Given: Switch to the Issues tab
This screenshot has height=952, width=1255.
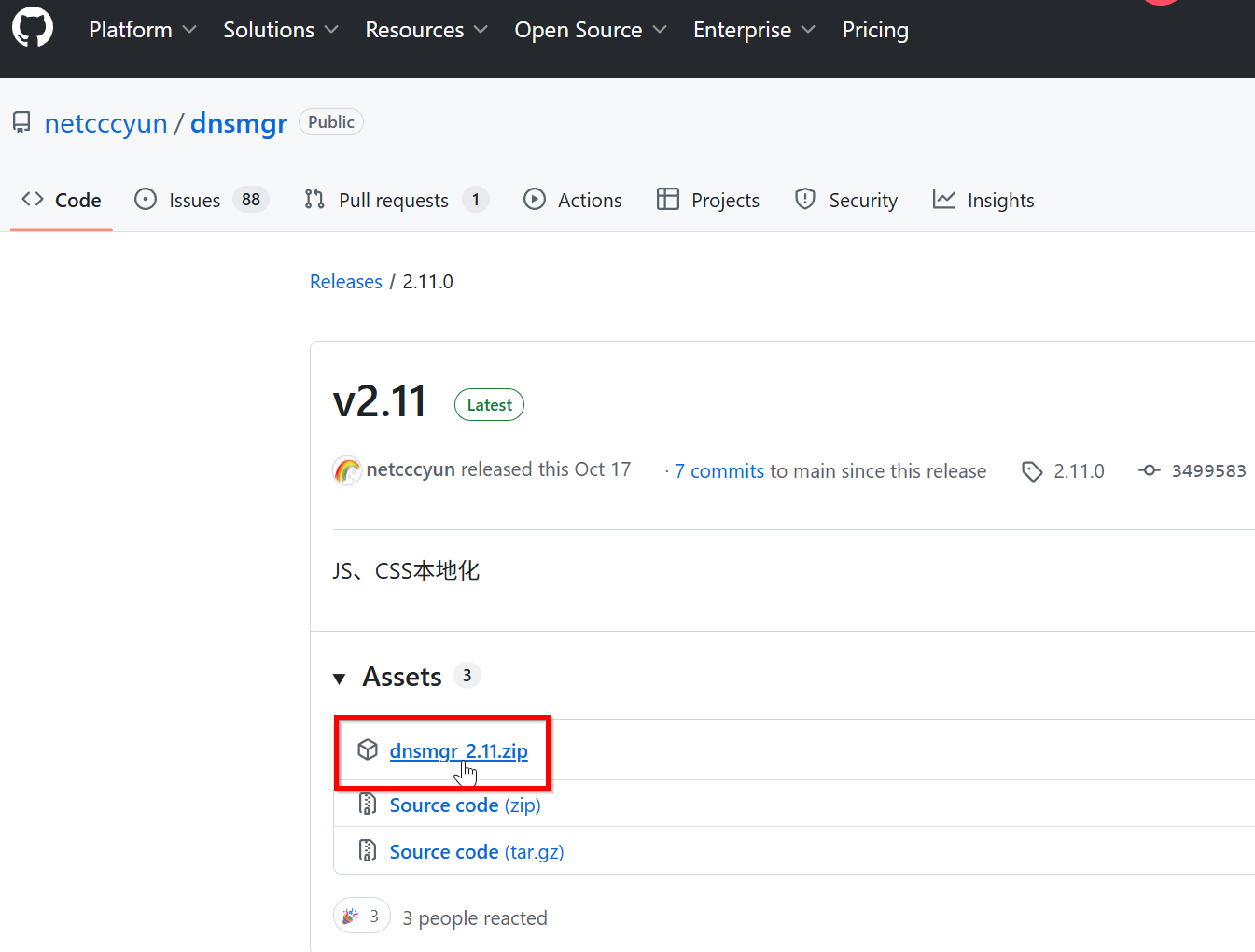Looking at the screenshot, I should click(x=202, y=200).
